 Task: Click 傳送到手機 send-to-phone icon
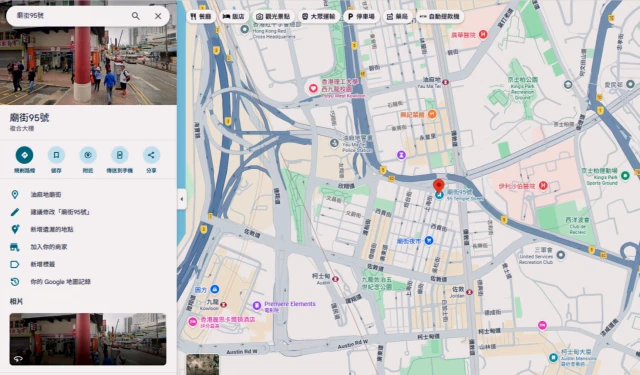pyautogui.click(x=120, y=155)
